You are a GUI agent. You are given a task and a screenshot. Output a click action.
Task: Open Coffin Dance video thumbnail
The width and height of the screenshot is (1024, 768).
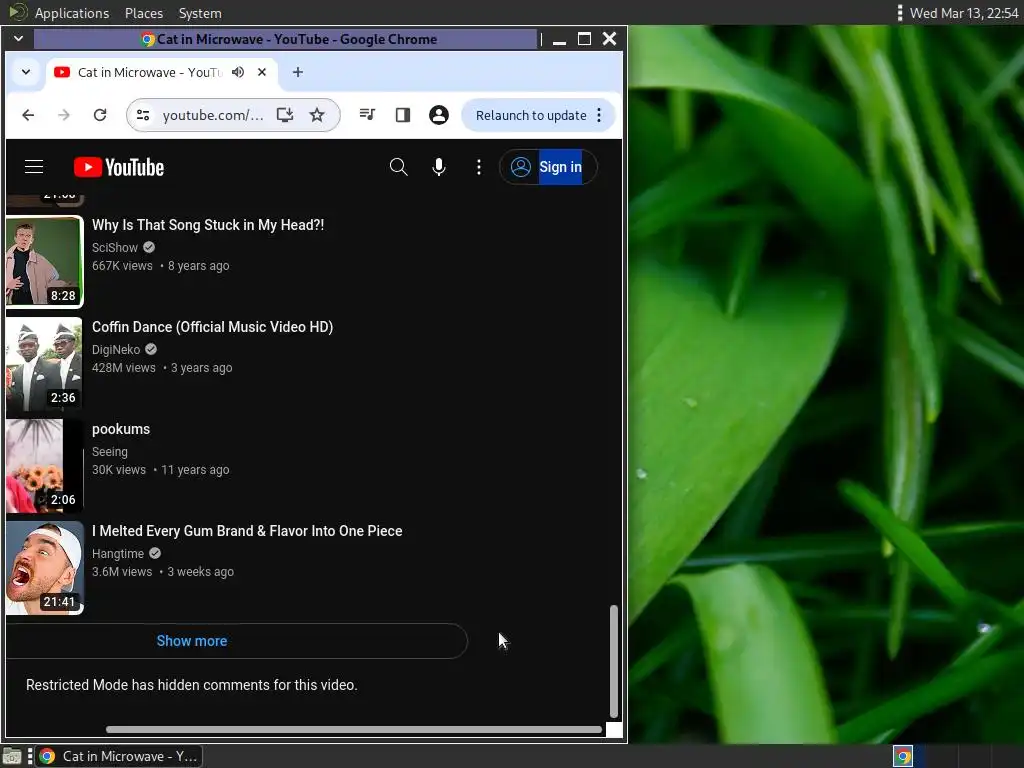[x=44, y=364]
